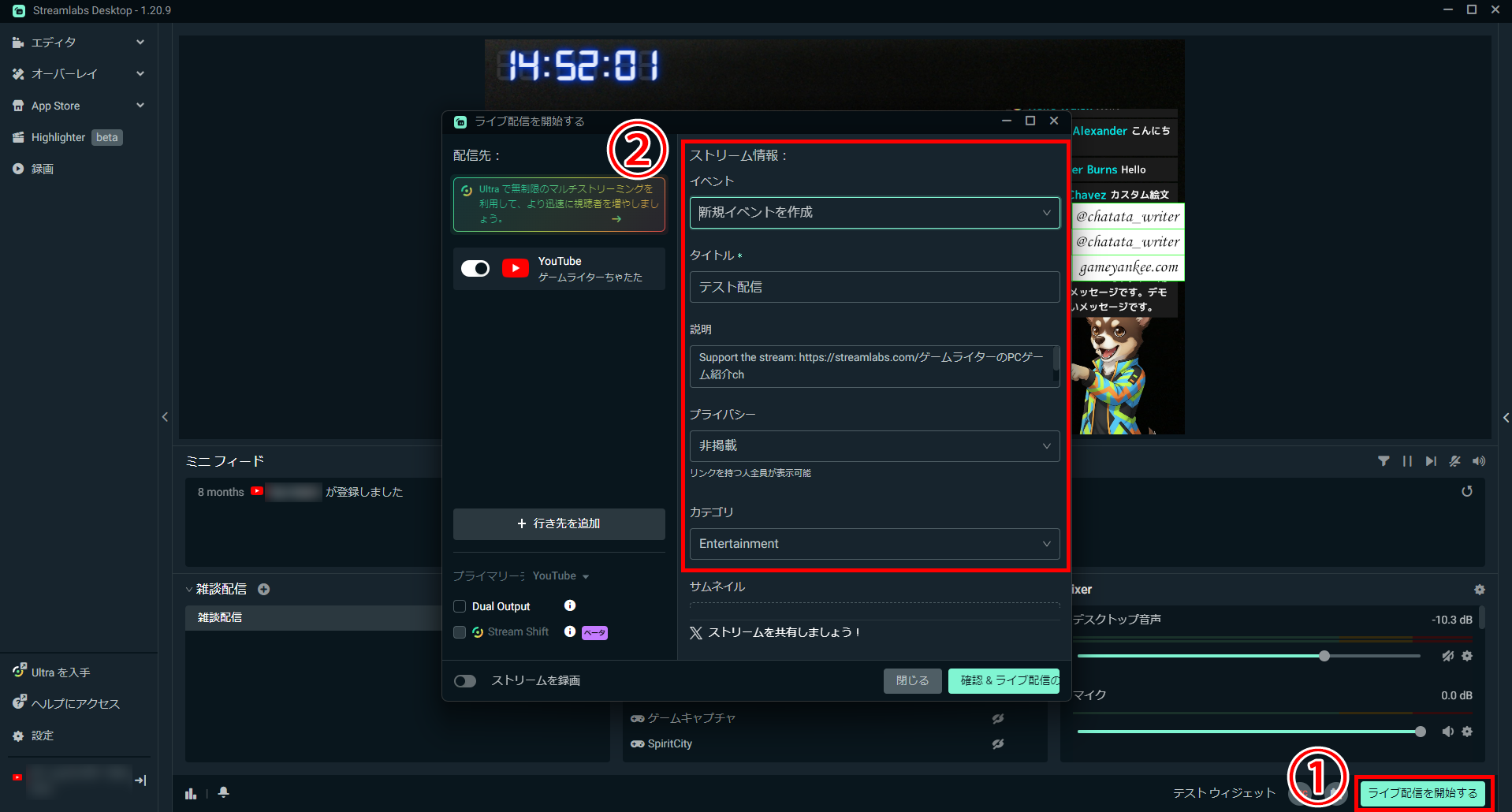Click the 説明 description text area
This screenshot has width=1512, height=812.
(871, 367)
